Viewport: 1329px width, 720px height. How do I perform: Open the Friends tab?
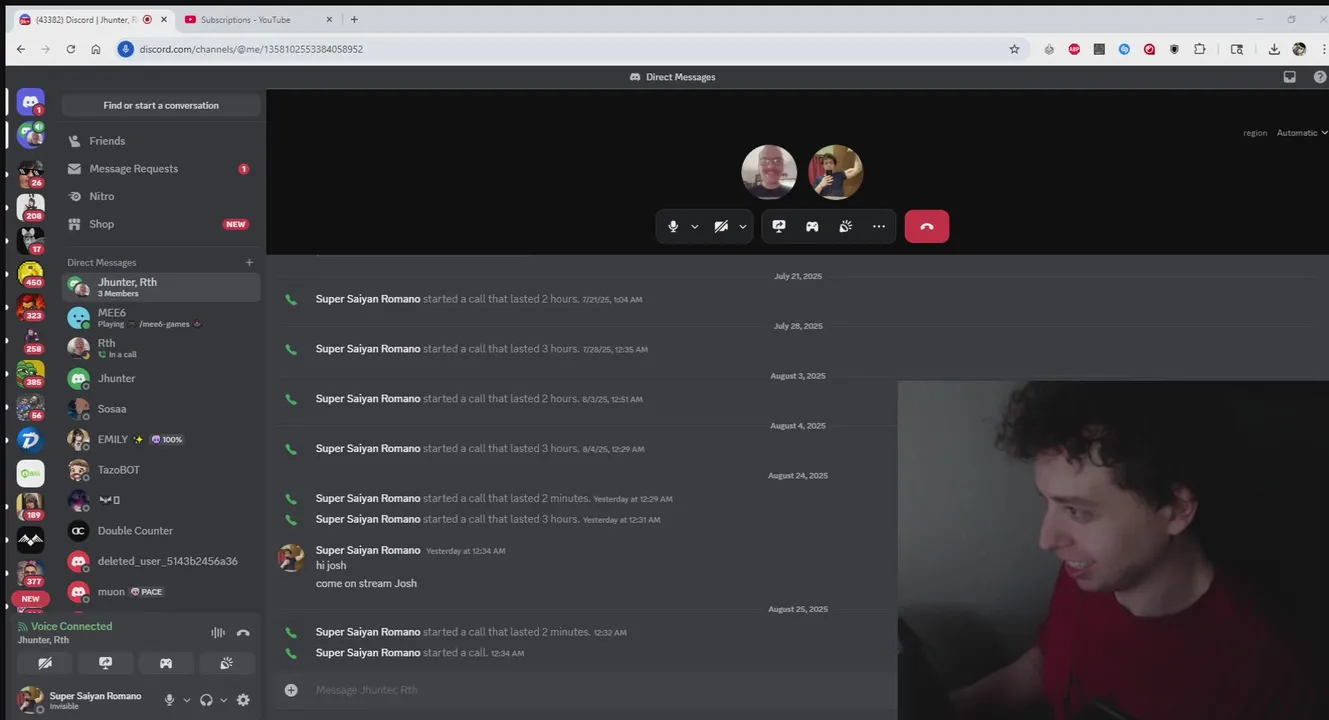coord(161,141)
